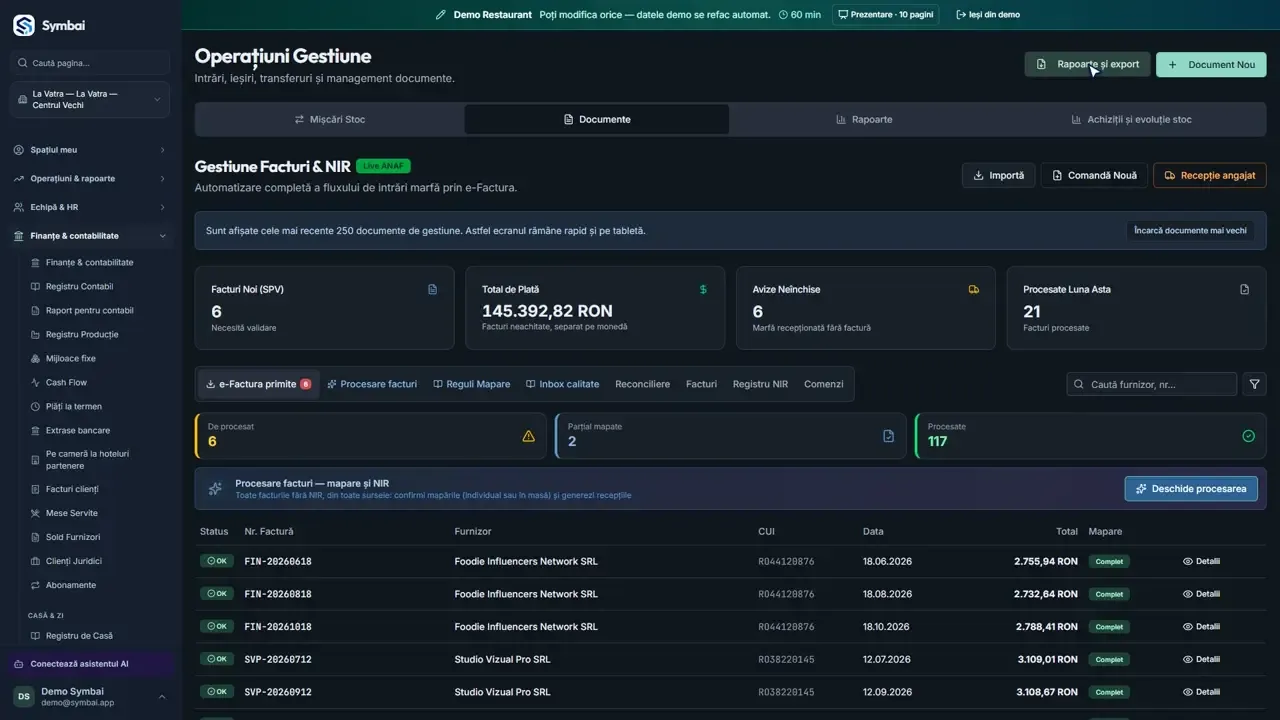View Detalii for invoice FIN-20260618
The height and width of the screenshot is (720, 1280).
[x=1201, y=561]
